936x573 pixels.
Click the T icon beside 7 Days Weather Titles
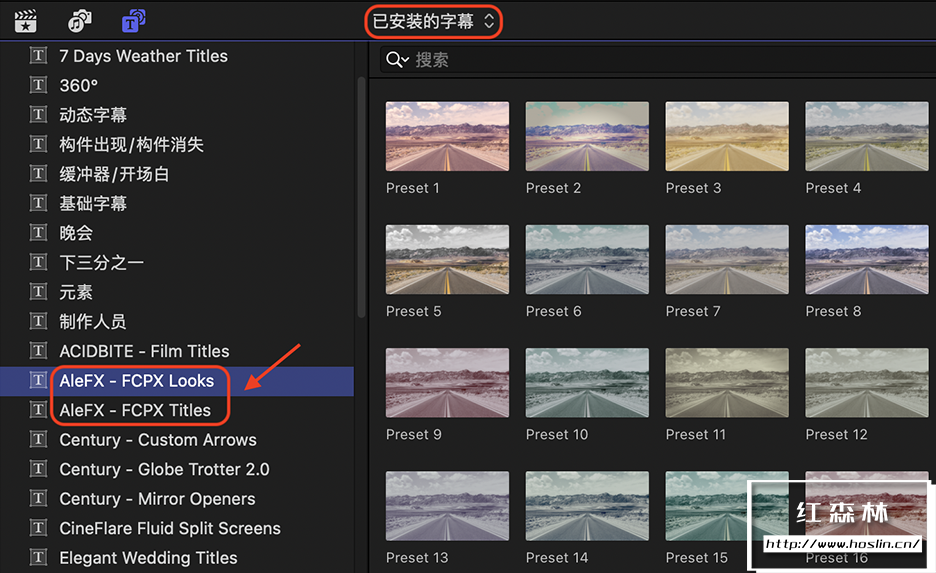pyautogui.click(x=39, y=56)
